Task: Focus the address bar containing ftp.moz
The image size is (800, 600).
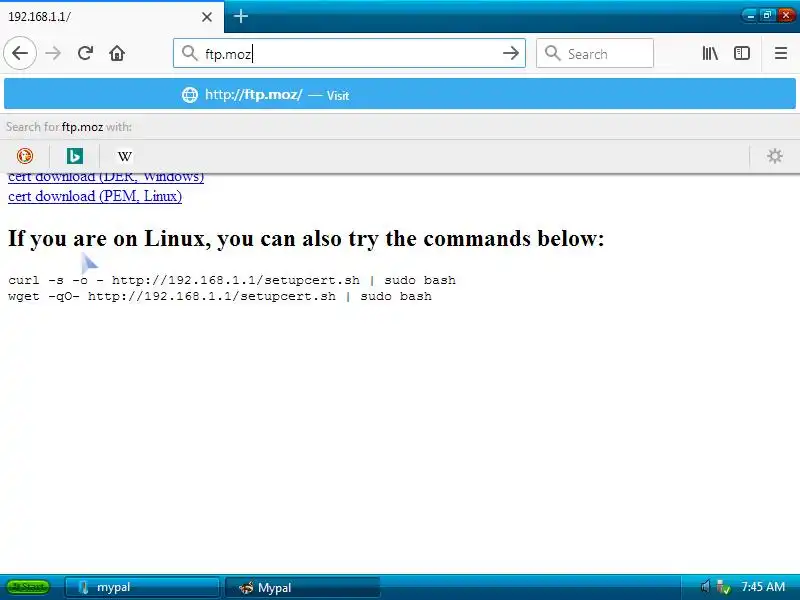Action: coord(349,53)
